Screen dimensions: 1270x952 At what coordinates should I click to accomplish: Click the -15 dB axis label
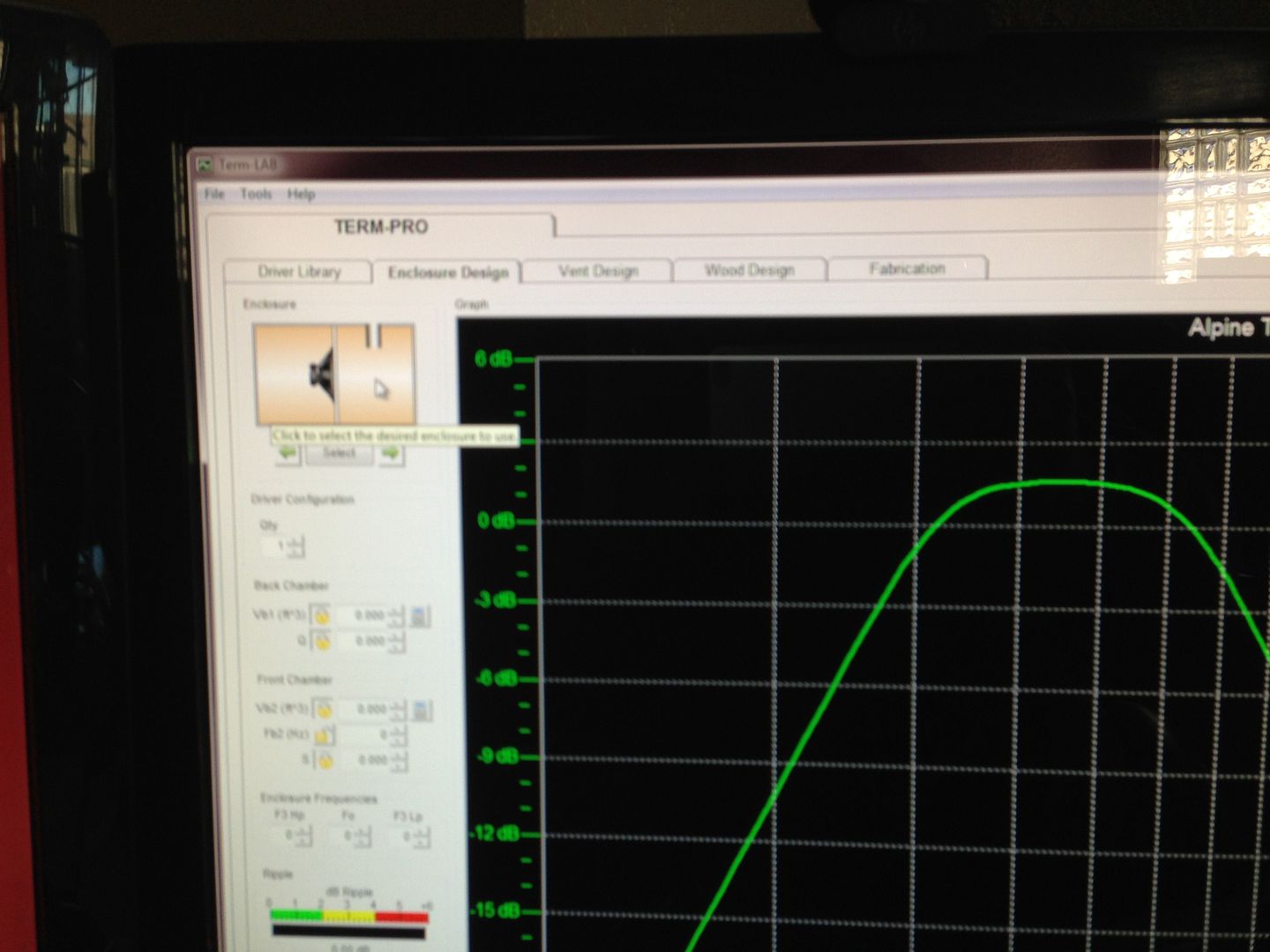tap(495, 911)
